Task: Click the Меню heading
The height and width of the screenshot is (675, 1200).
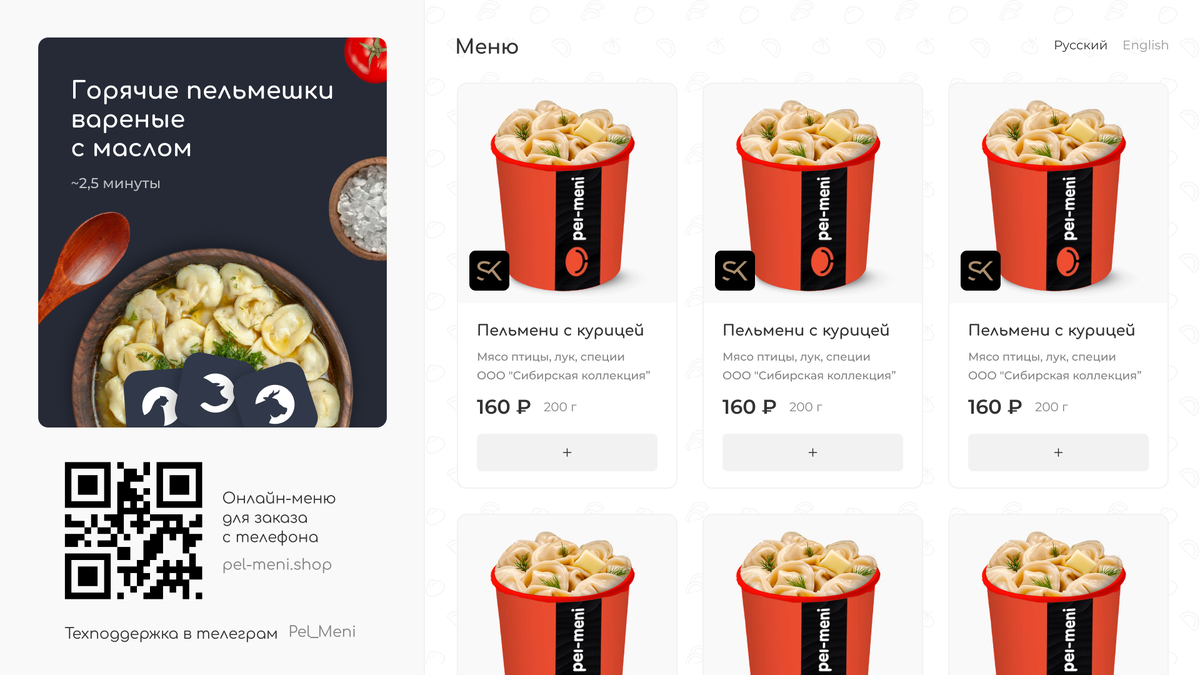Action: tap(487, 46)
